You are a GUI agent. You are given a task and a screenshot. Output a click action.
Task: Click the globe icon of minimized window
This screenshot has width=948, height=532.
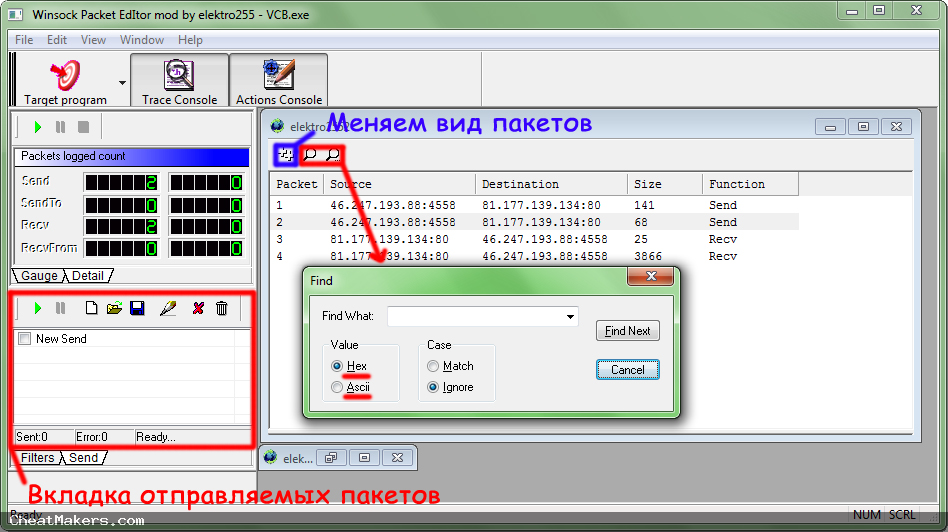point(271,457)
